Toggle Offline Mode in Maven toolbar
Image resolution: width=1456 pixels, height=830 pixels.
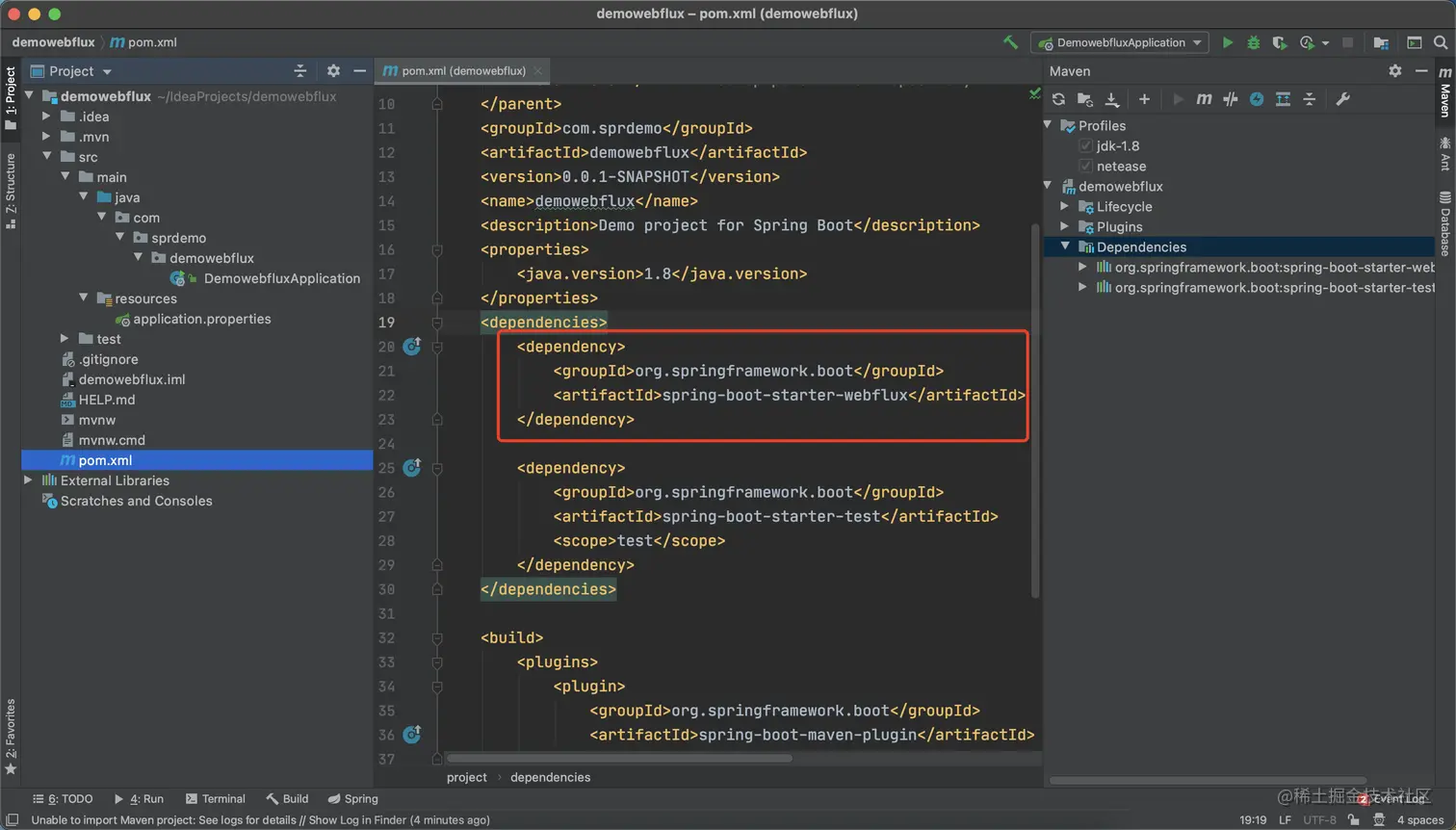pyautogui.click(x=1230, y=99)
